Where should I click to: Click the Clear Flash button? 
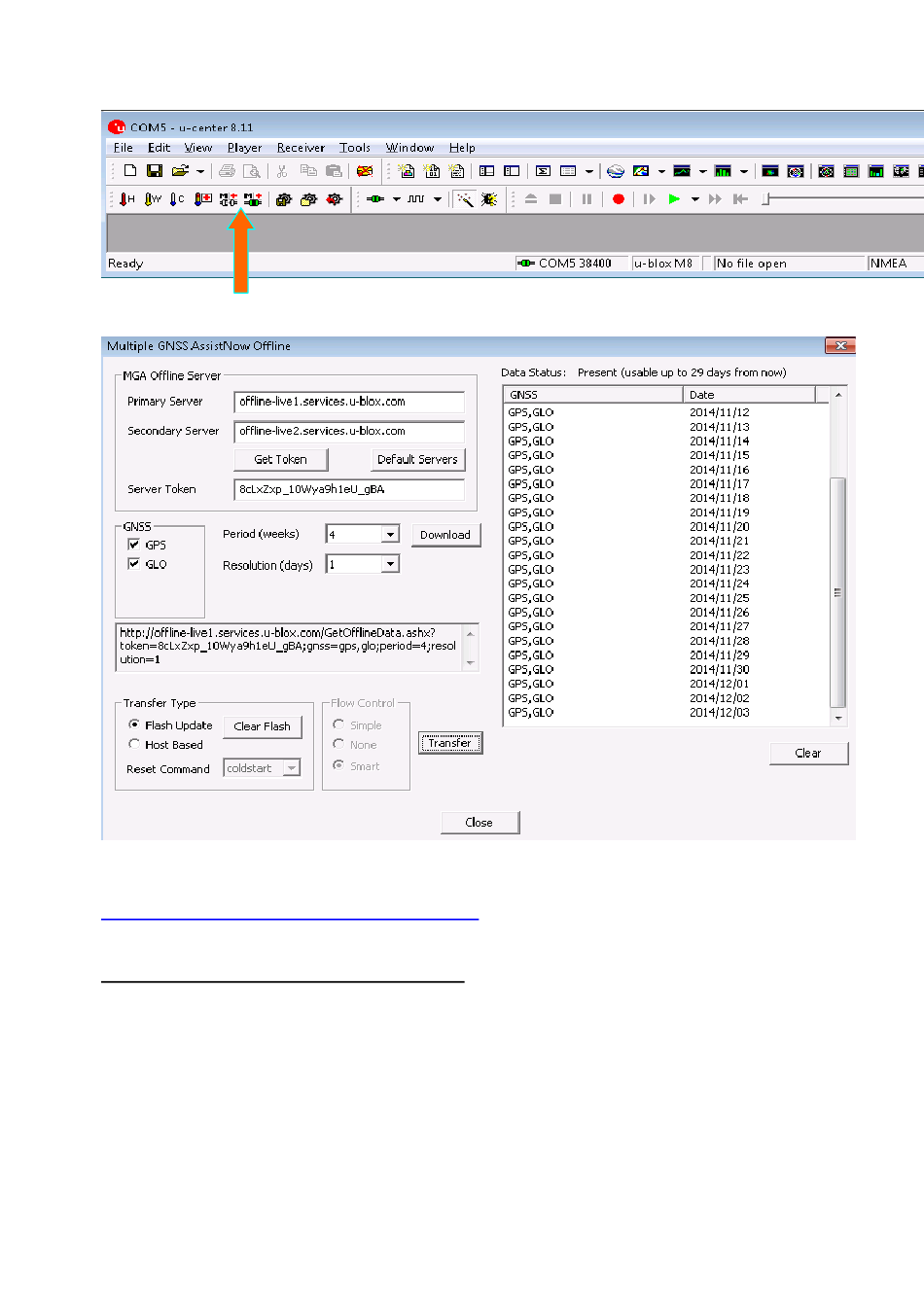coord(263,726)
